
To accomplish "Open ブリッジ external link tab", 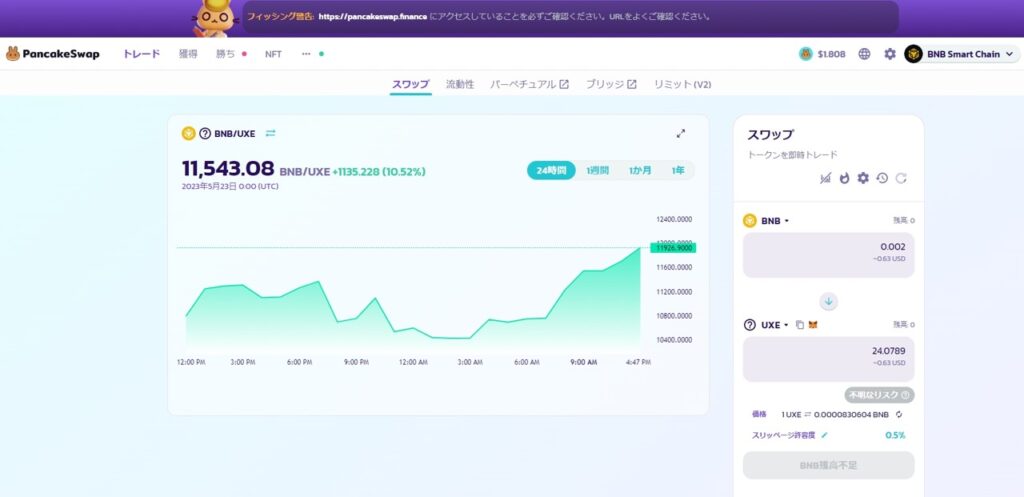I will [x=611, y=84].
